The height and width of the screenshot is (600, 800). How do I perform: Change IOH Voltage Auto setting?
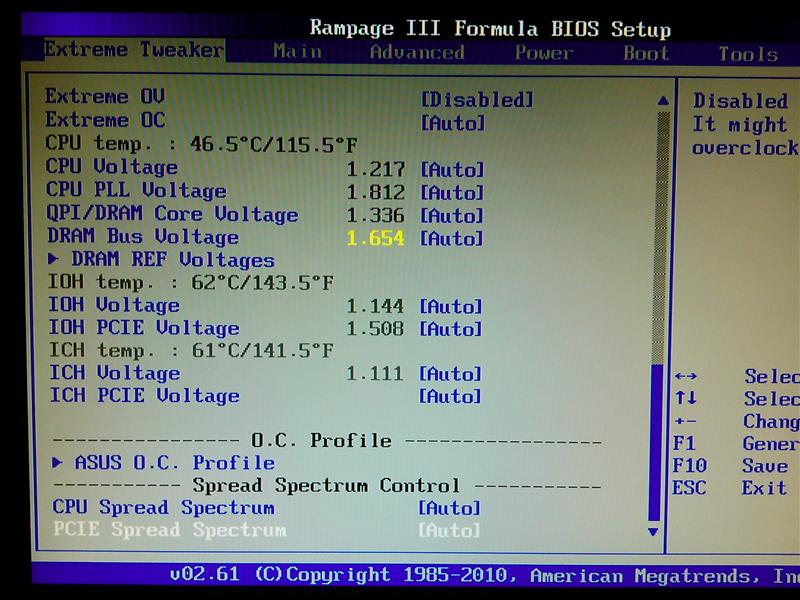click(x=450, y=307)
